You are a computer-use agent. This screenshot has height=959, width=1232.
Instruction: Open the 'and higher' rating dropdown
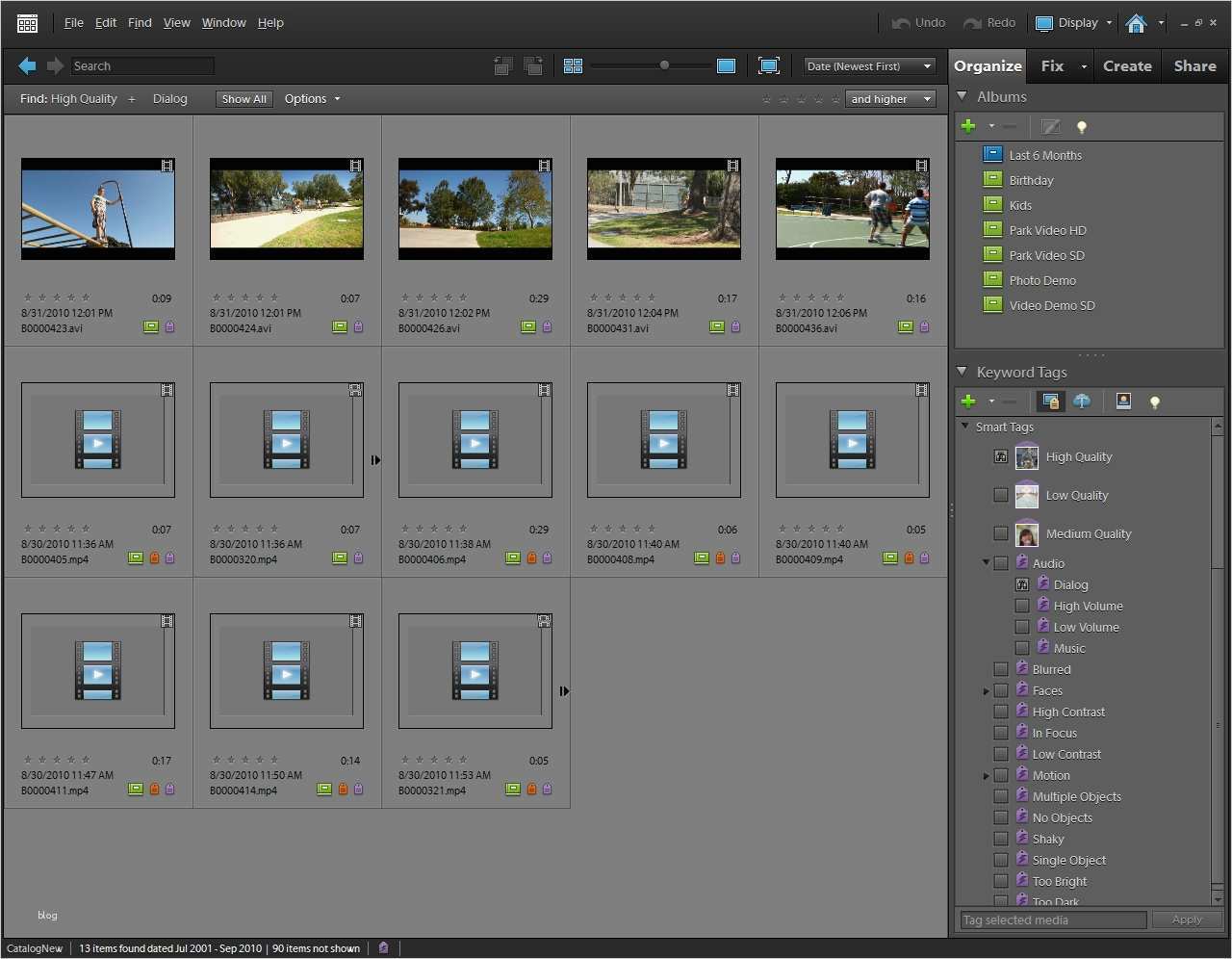coord(889,98)
